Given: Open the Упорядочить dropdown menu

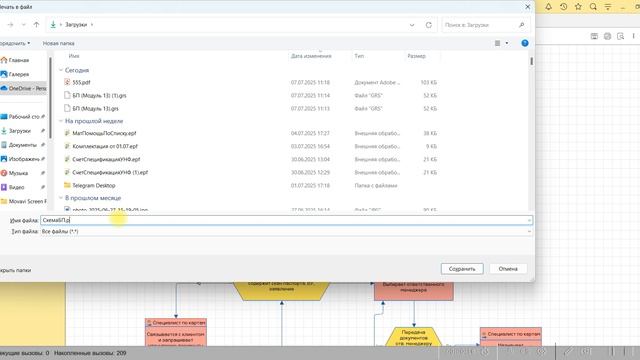Looking at the screenshot, I should tap(15, 43).
